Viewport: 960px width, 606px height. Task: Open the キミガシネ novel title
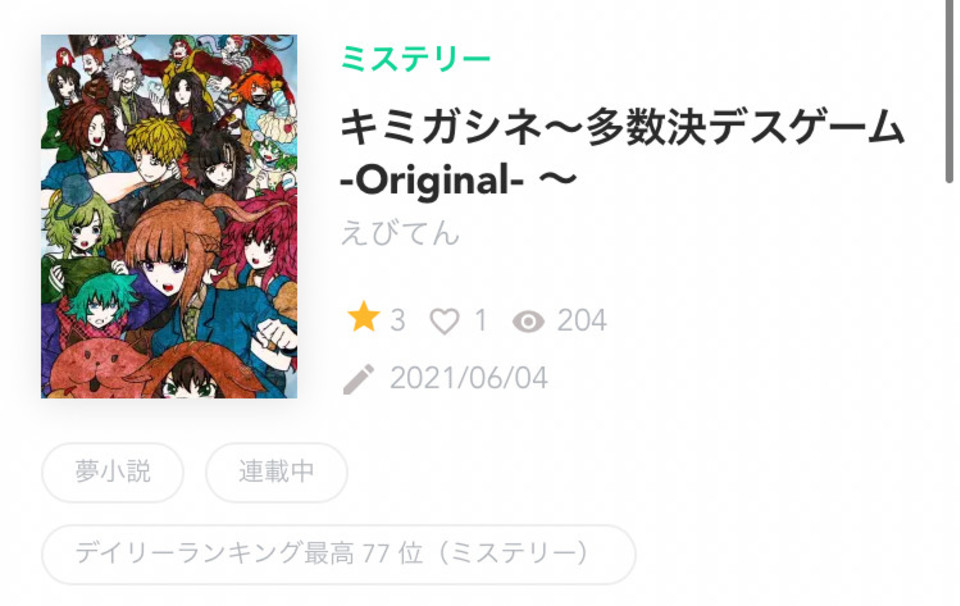tap(622, 154)
